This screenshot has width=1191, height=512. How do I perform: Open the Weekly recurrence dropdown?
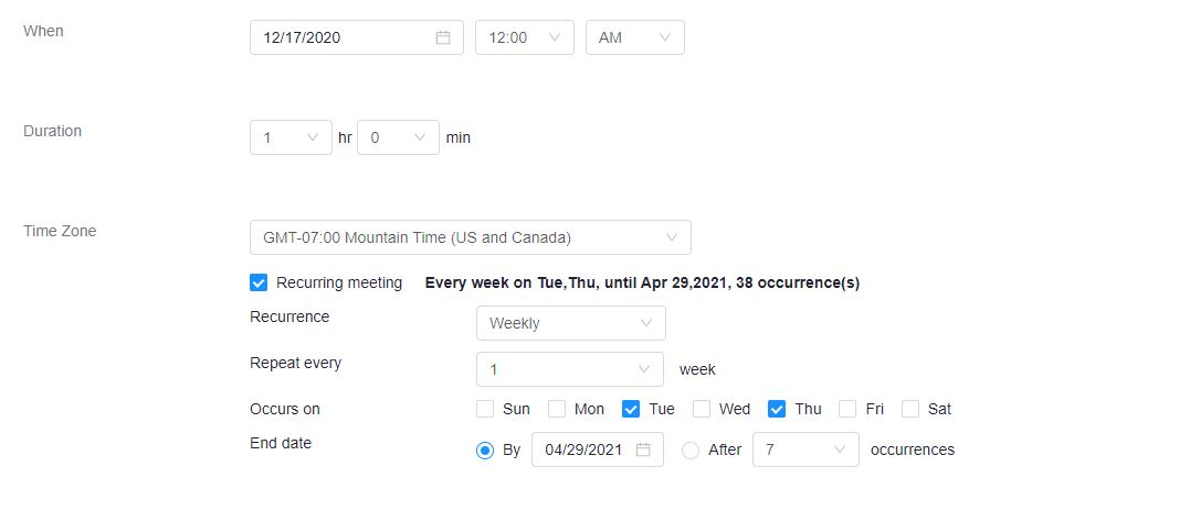pos(571,323)
